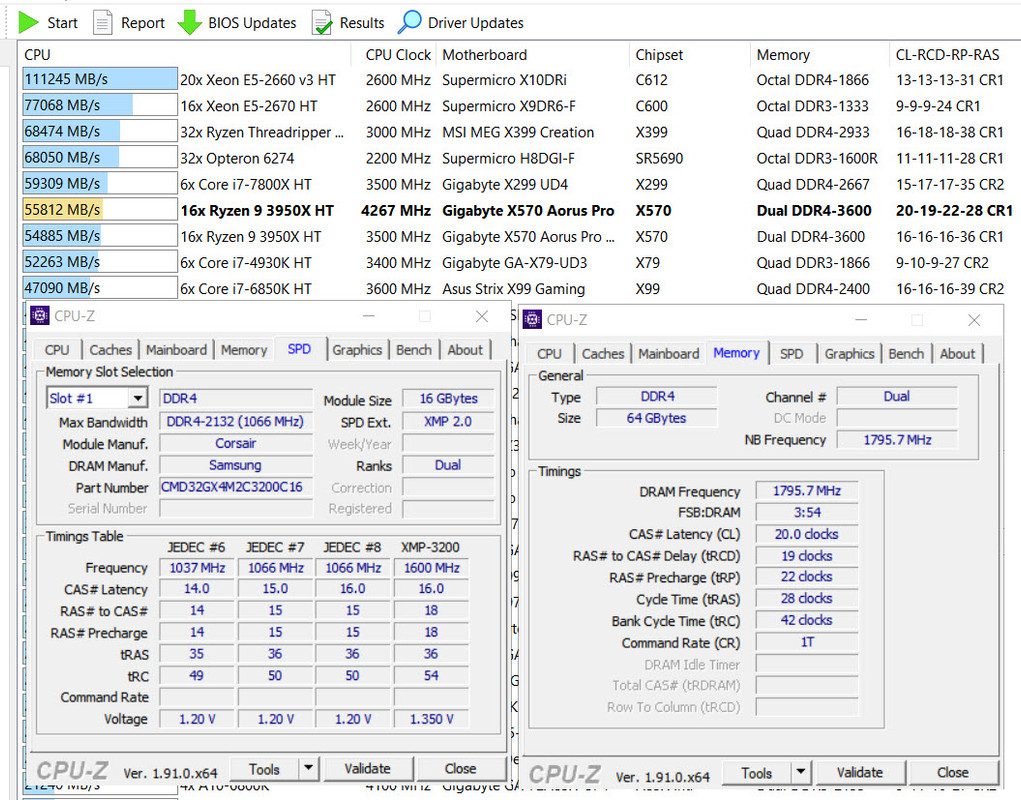Open the SPD tab in the right CPU-Z window
This screenshot has width=1021, height=800.
[x=791, y=354]
